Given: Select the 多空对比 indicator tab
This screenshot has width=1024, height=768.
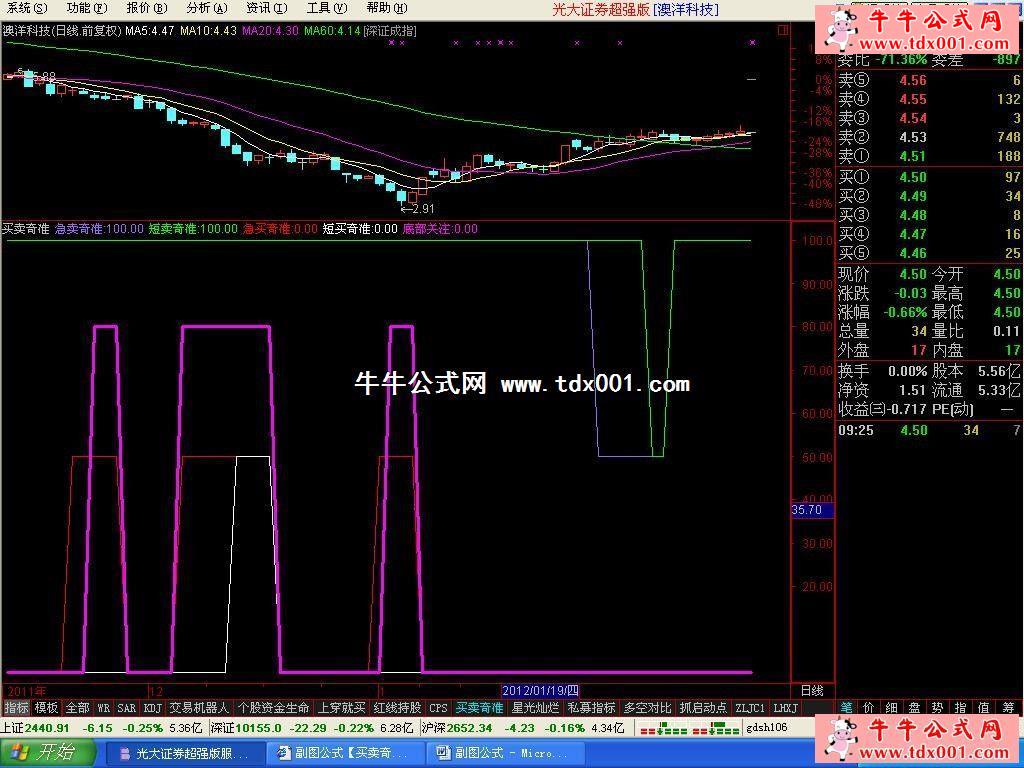Looking at the screenshot, I should pos(647,708).
